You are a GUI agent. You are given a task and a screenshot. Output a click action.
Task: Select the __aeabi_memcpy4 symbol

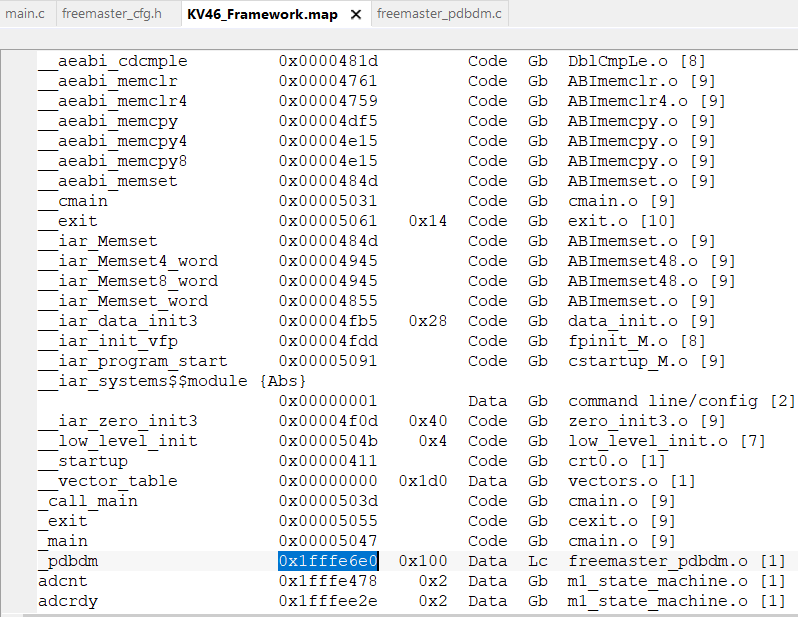click(x=112, y=141)
